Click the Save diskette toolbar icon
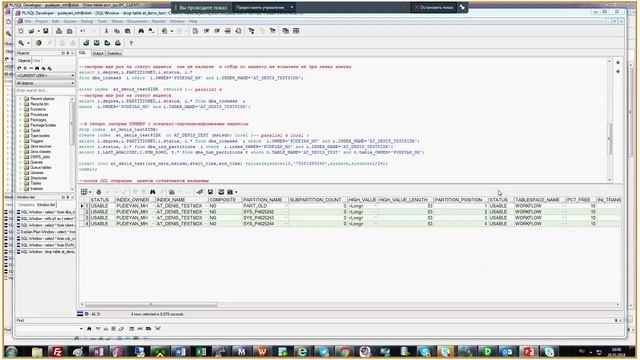The width and height of the screenshot is (640, 360). point(46,31)
